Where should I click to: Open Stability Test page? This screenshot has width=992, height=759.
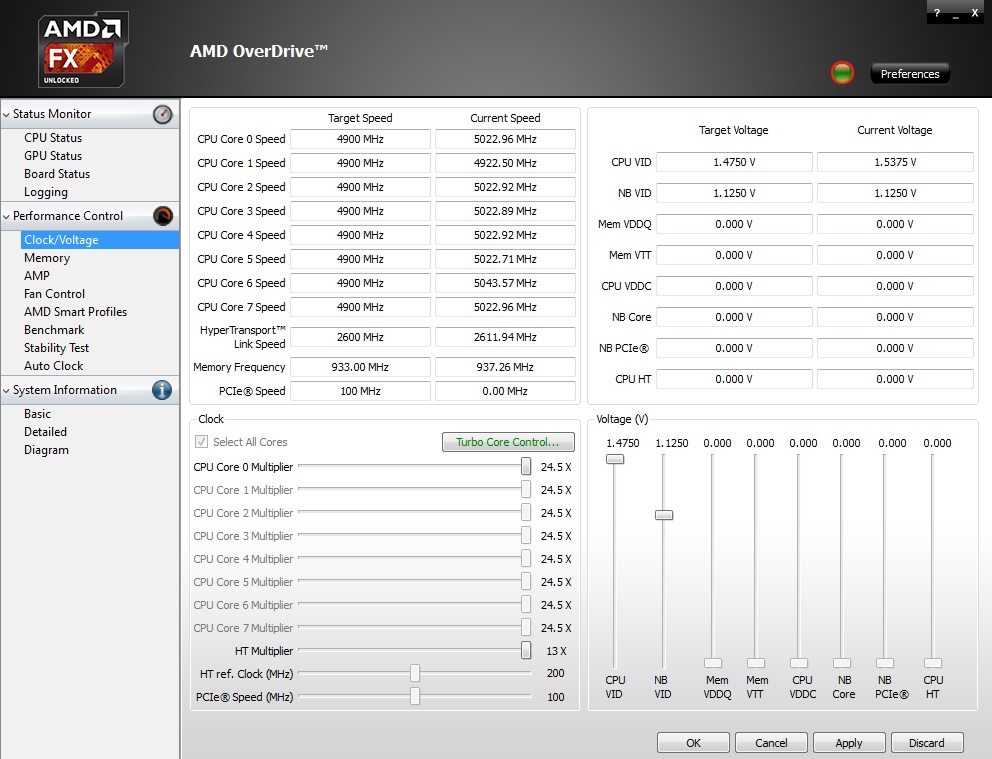point(56,348)
